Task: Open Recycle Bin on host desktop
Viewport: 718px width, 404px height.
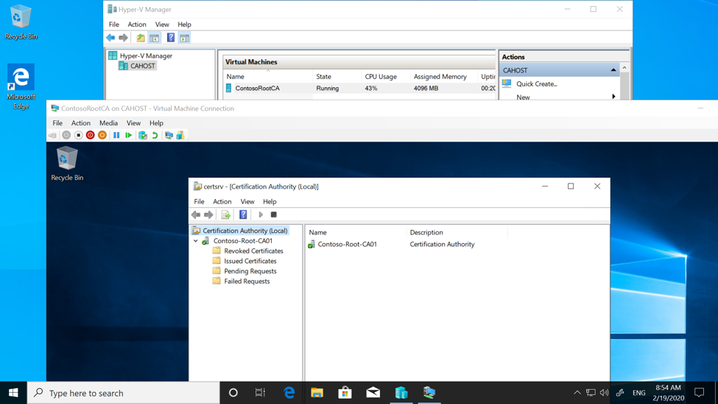Action: point(21,22)
